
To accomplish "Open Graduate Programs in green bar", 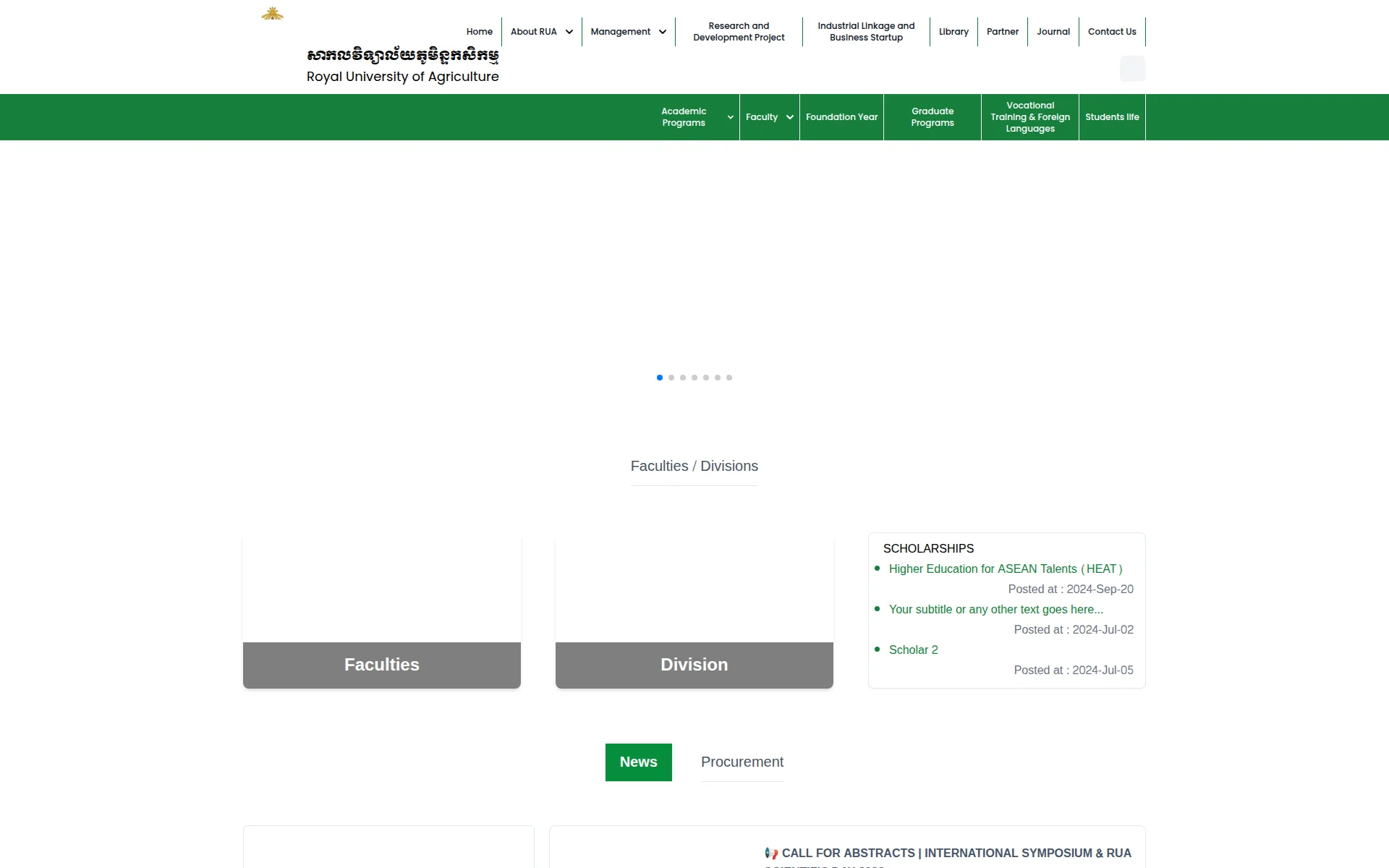I will [x=933, y=117].
